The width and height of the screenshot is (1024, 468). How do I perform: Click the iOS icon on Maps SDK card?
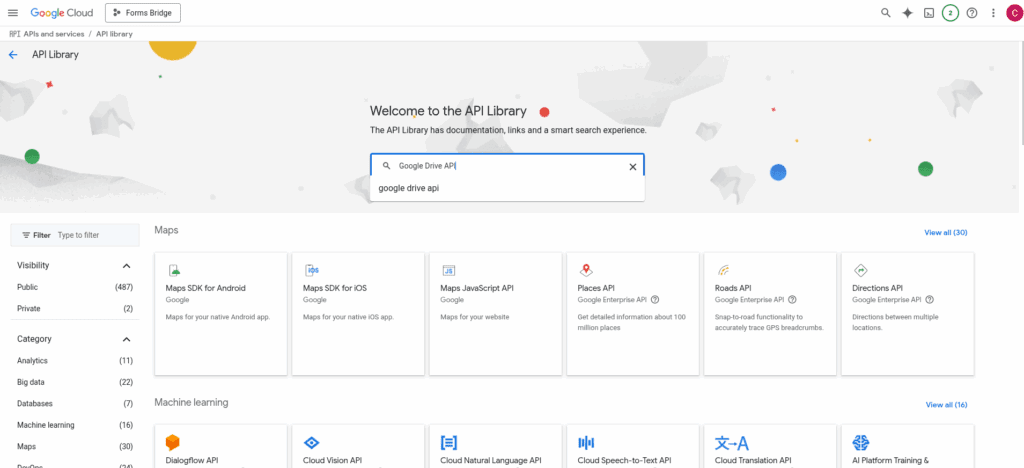[x=312, y=270]
